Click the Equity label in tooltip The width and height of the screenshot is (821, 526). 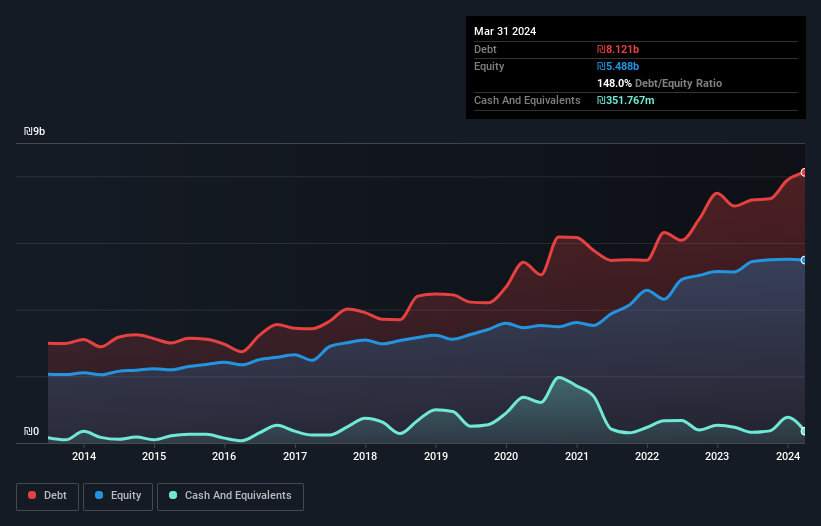tap(489, 66)
